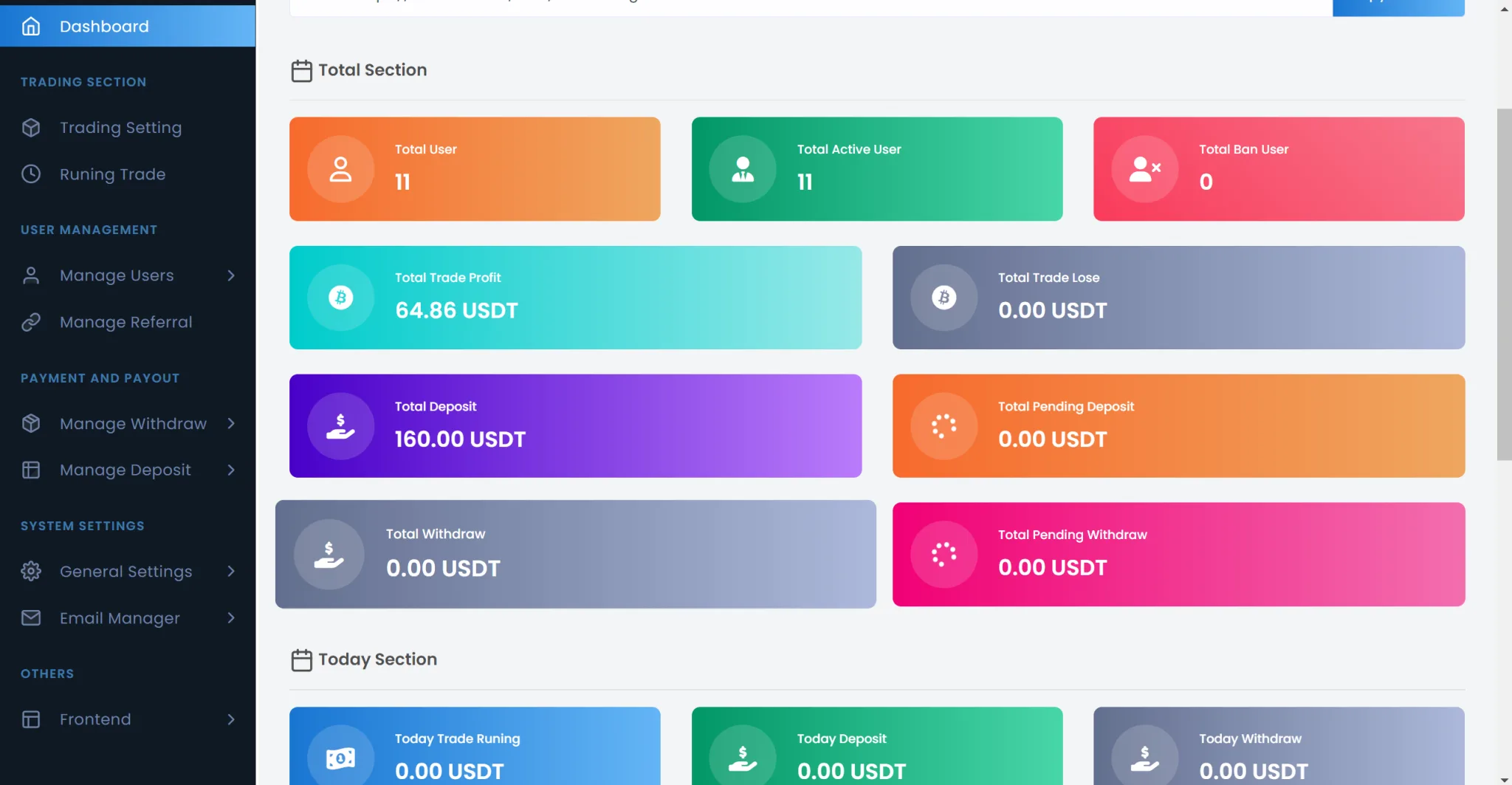
Task: Open the Manage Deposit menu
Action: coord(125,470)
